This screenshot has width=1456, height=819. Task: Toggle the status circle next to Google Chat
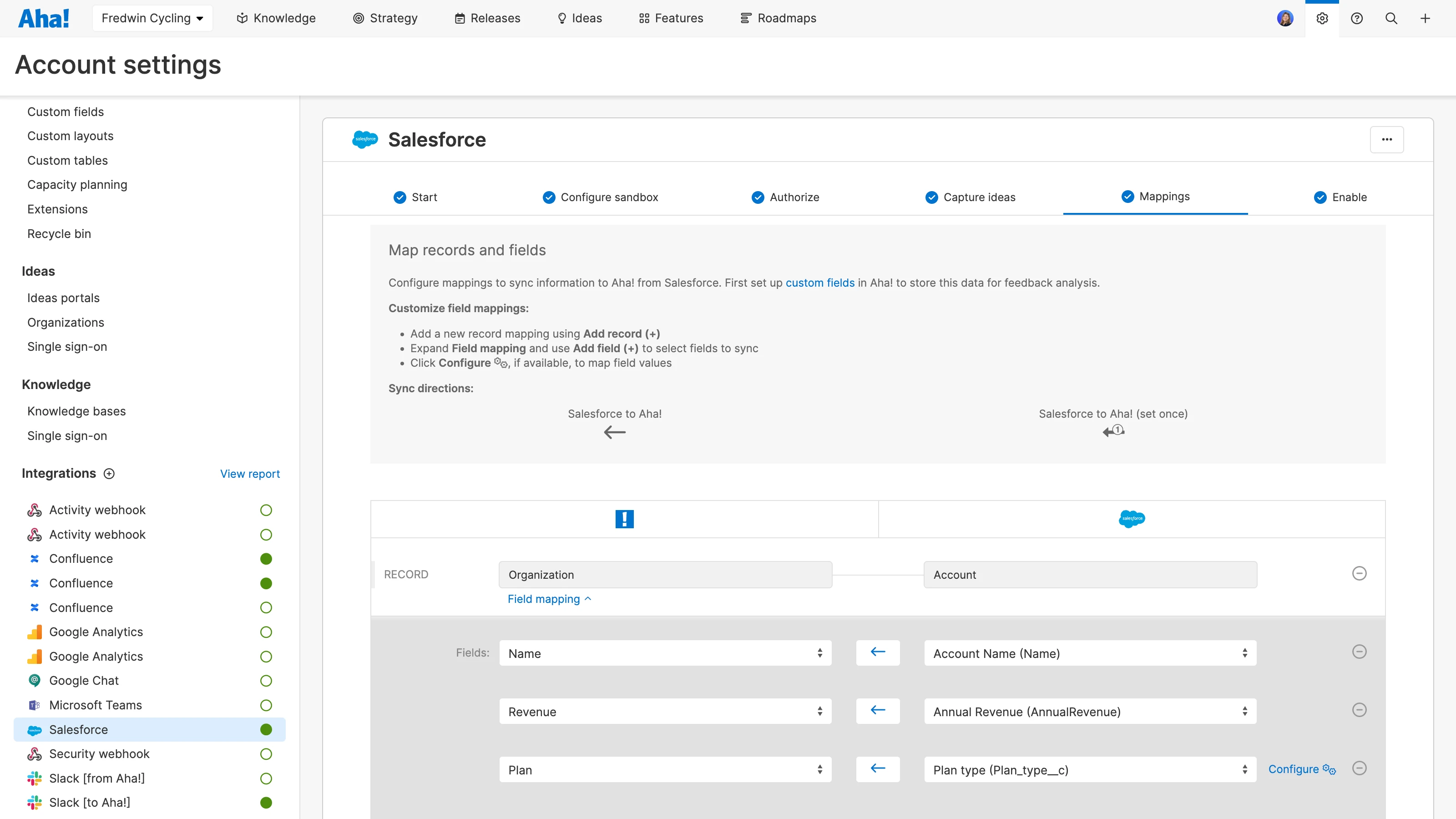pos(266,681)
